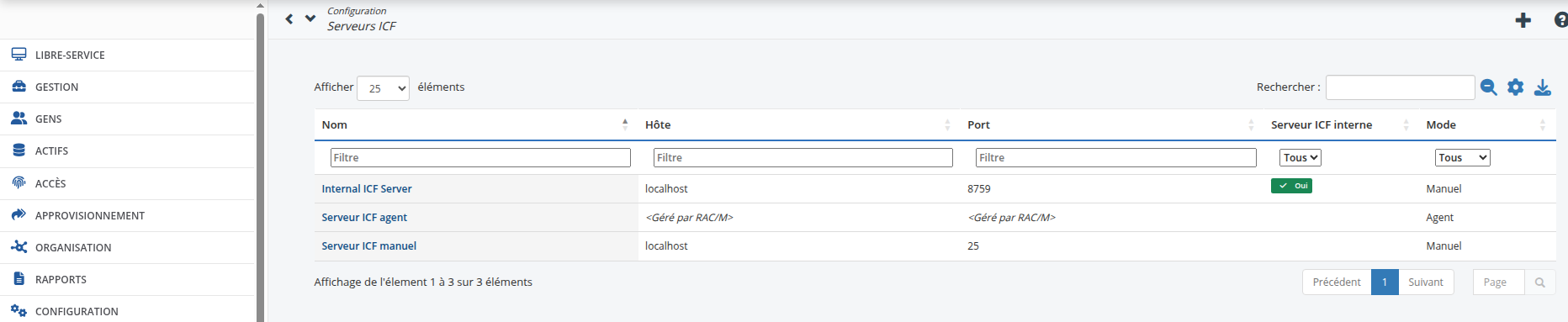Screen dimensions: 1568x322
Task: Click the Gens people icon
Action: [x=19, y=119]
